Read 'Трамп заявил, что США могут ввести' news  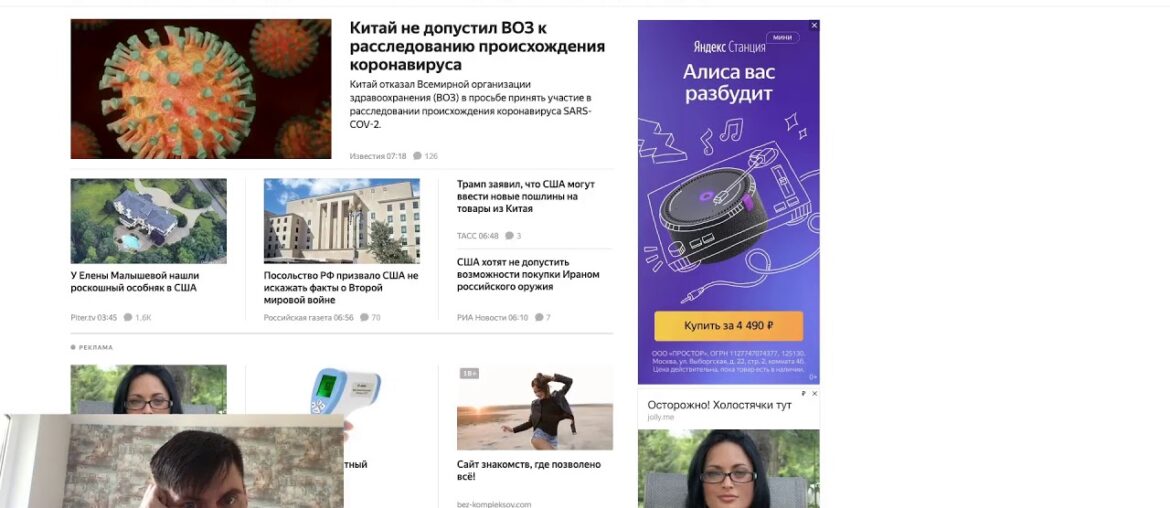click(526, 196)
